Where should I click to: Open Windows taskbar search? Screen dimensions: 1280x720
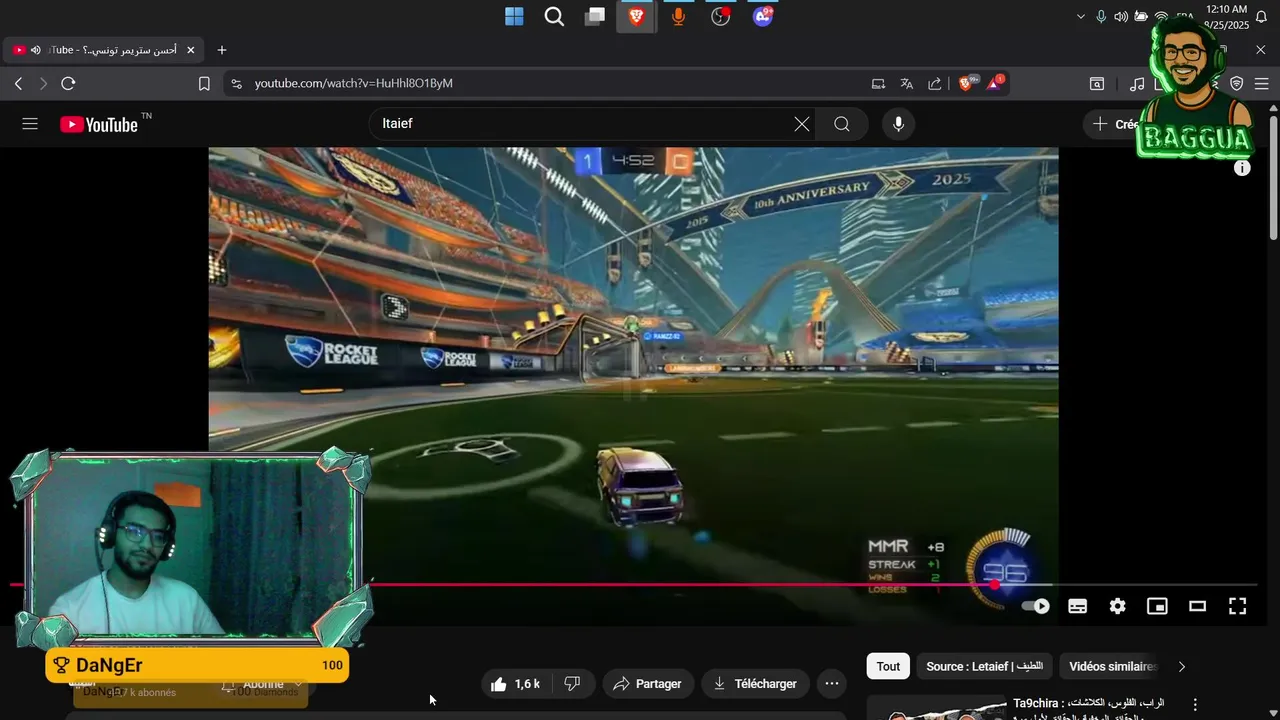(554, 16)
